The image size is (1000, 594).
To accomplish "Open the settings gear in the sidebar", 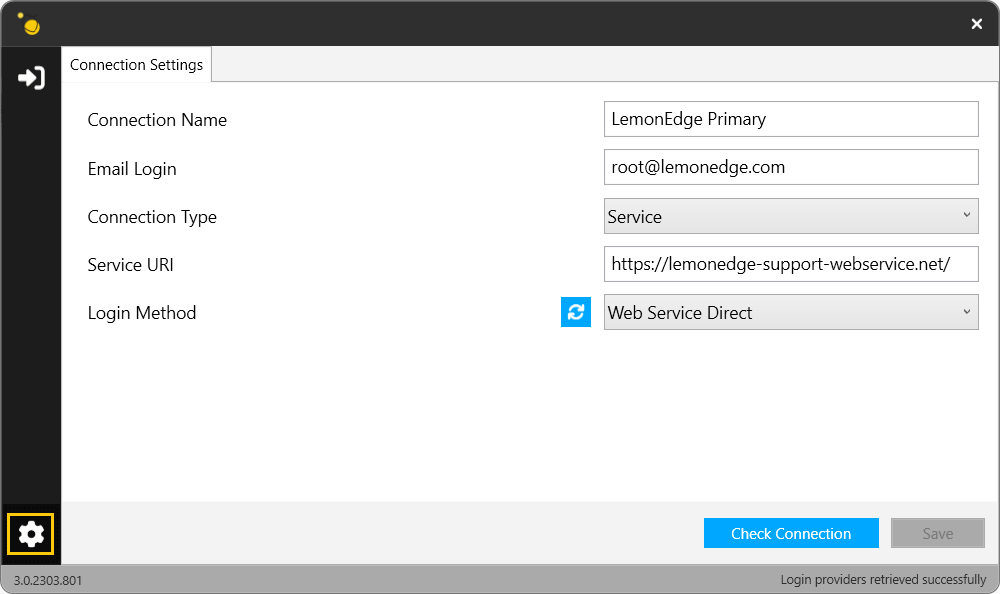I will (x=31, y=534).
